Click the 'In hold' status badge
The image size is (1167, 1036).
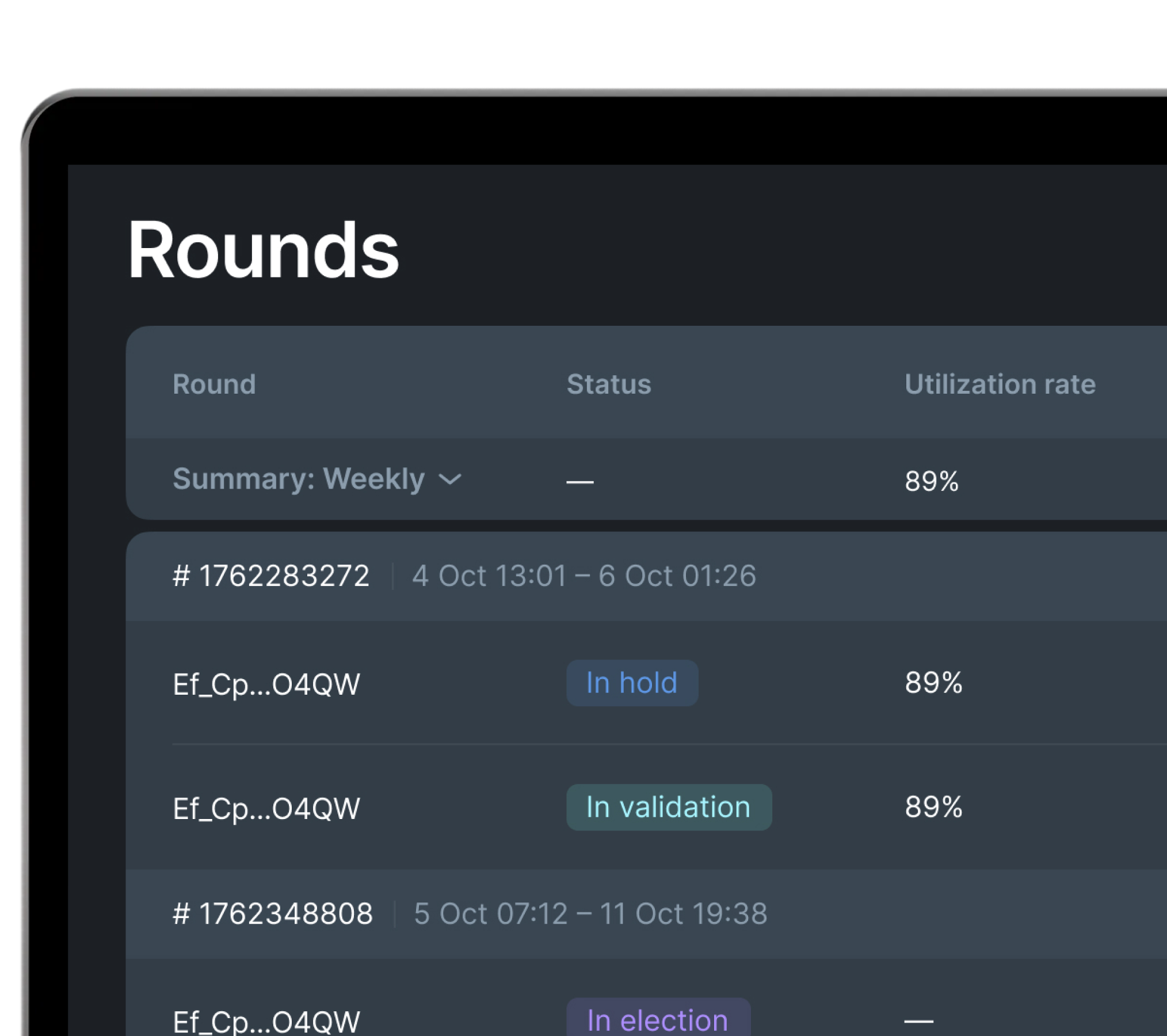pyautogui.click(x=631, y=683)
